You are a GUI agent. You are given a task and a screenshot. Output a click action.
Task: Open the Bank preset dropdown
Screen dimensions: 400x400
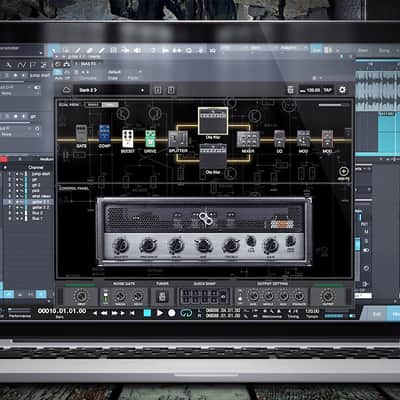pyautogui.click(x=111, y=90)
